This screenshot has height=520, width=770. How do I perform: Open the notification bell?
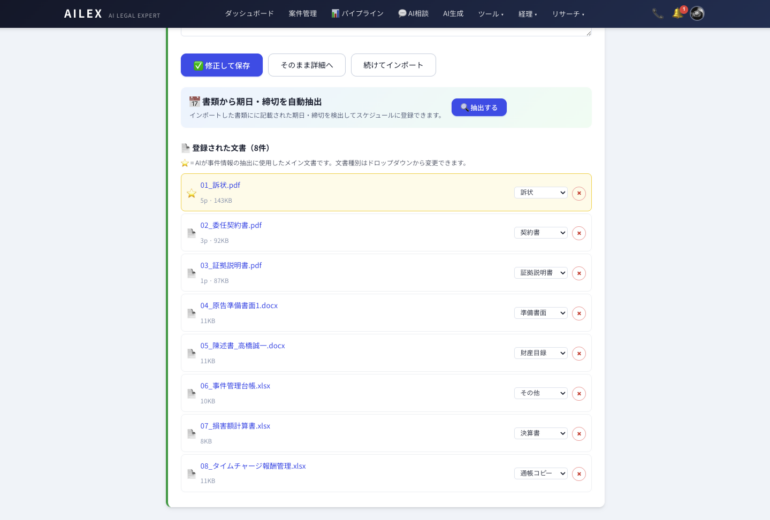click(677, 14)
